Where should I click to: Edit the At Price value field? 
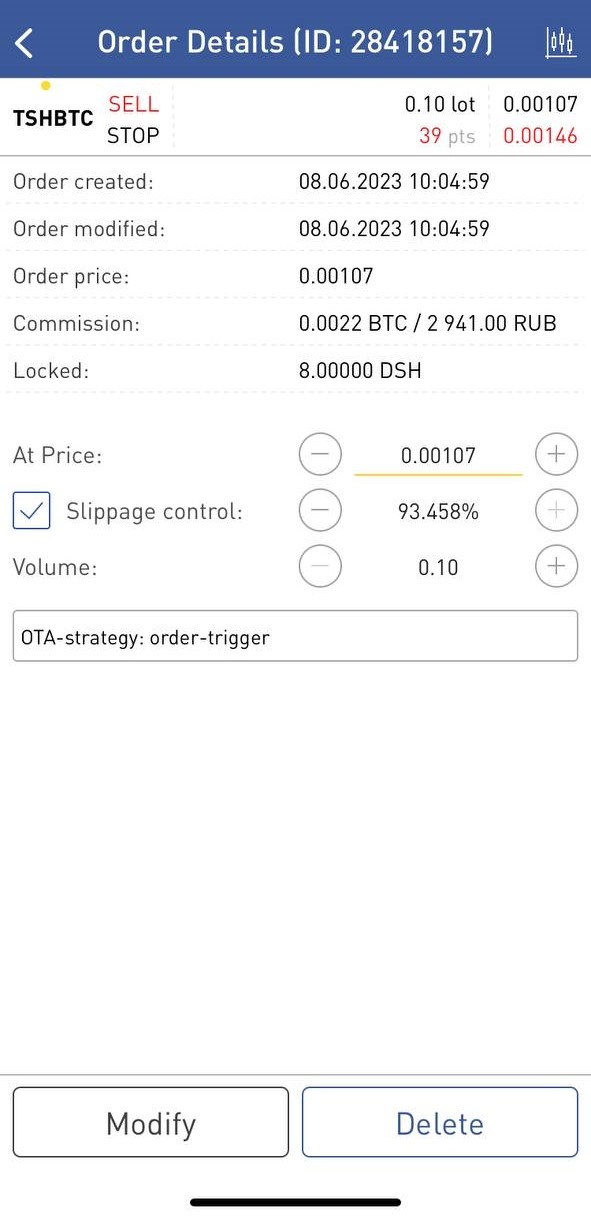[x=438, y=456]
